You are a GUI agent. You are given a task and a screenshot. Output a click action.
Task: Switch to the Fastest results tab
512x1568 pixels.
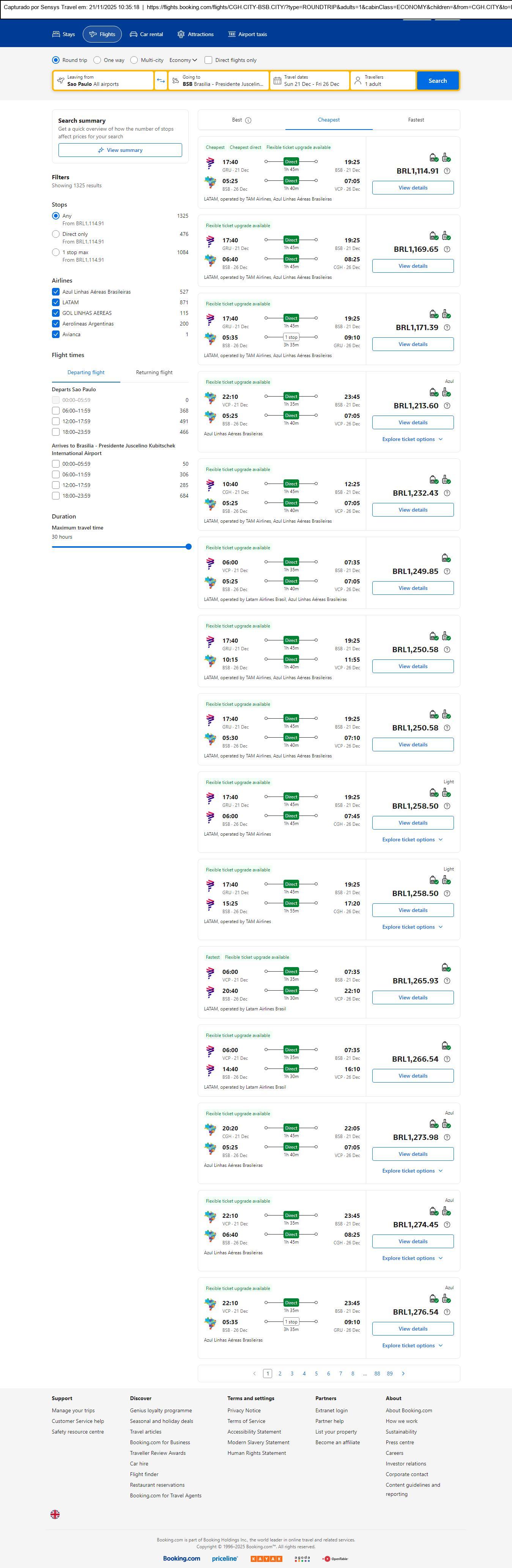(416, 120)
